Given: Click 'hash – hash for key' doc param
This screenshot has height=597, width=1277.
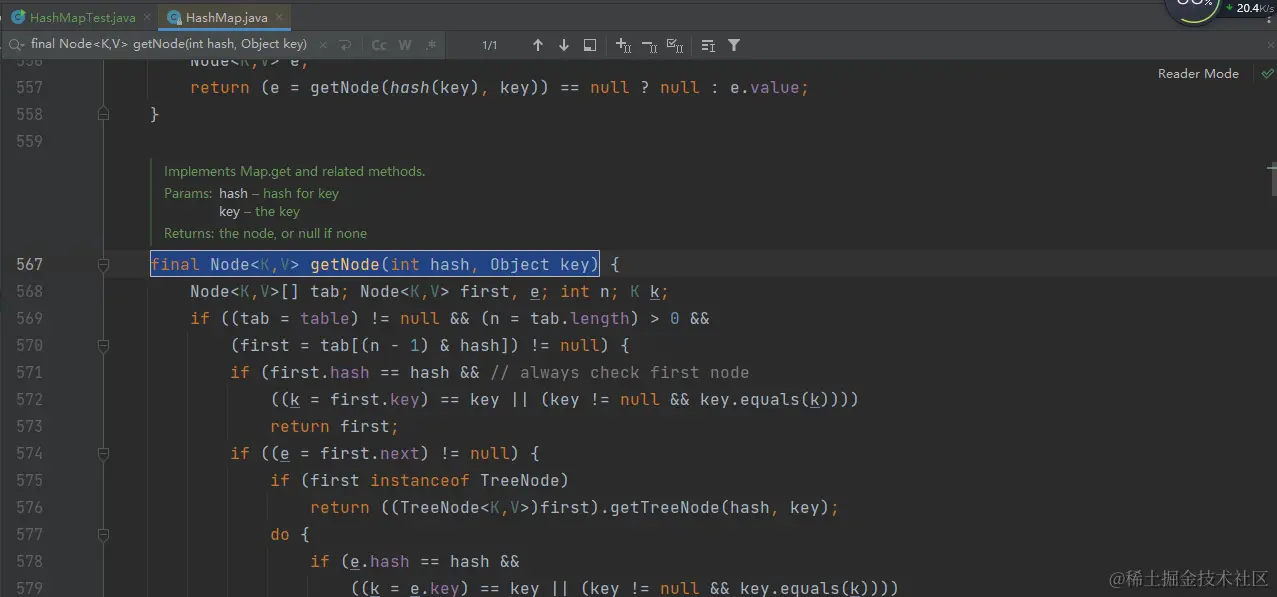Looking at the screenshot, I should coord(279,193).
